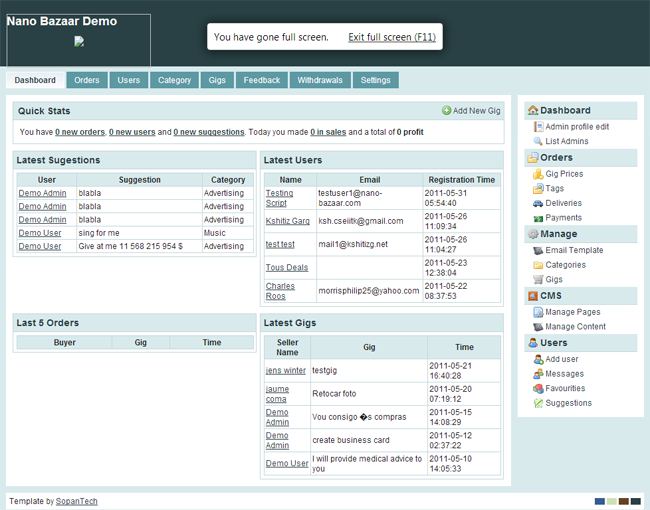Click the Favourities icon in sidebar

tap(538, 389)
